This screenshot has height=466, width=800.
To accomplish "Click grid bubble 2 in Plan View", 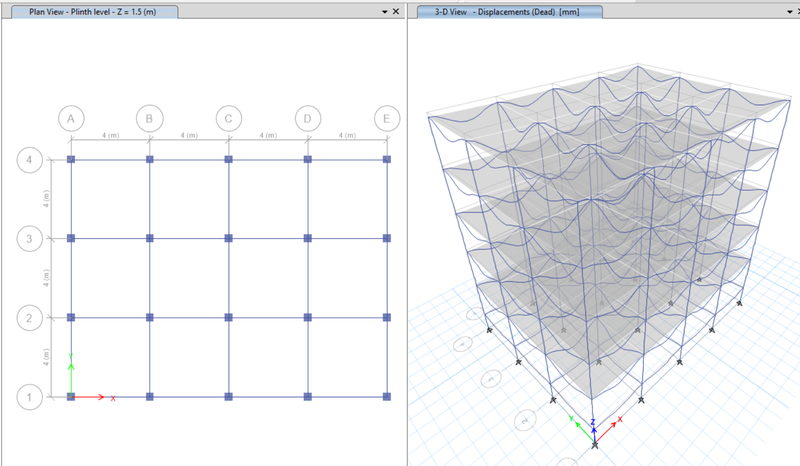I will tap(30, 317).
